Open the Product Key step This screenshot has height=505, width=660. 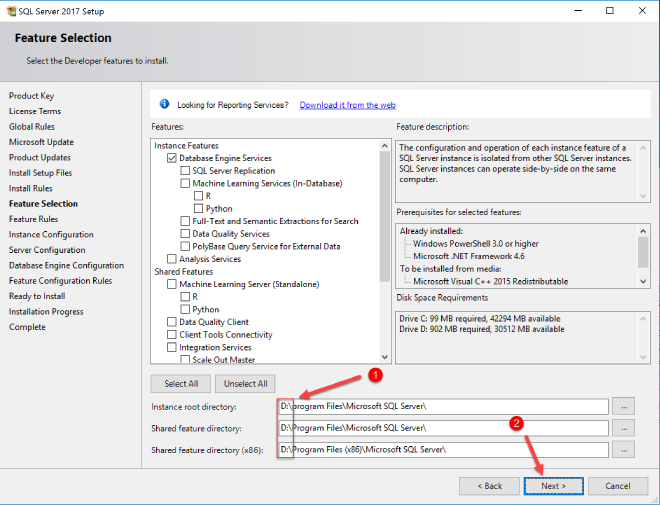click(x=31, y=96)
